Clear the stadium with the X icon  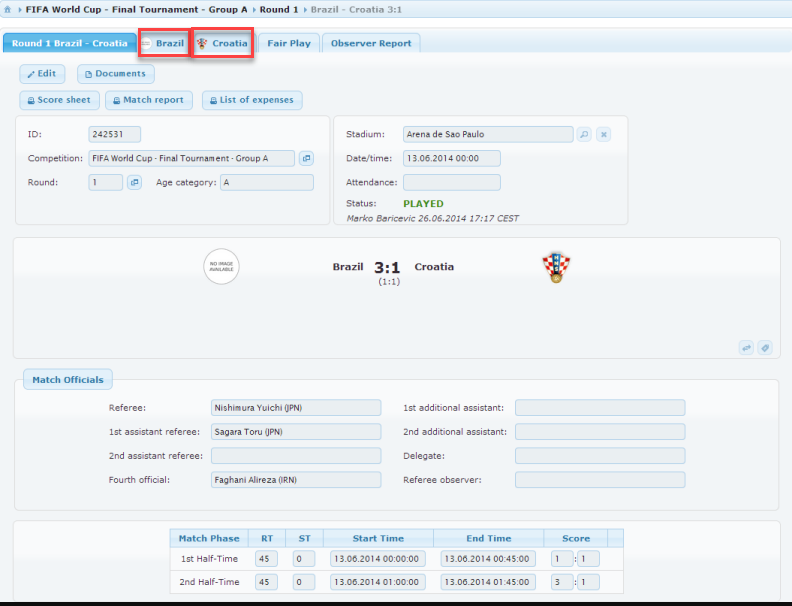coord(603,134)
